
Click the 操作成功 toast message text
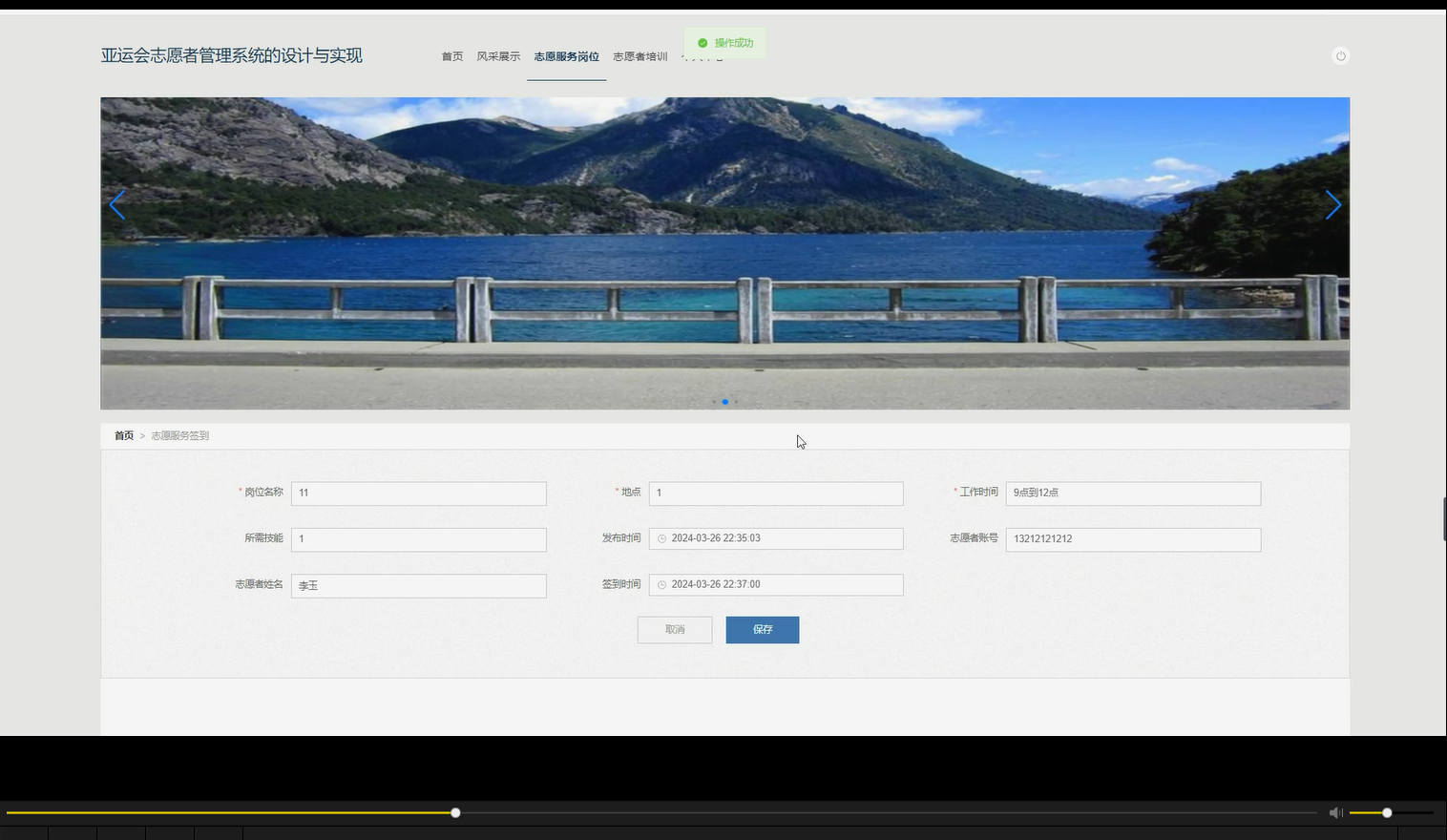point(734,43)
